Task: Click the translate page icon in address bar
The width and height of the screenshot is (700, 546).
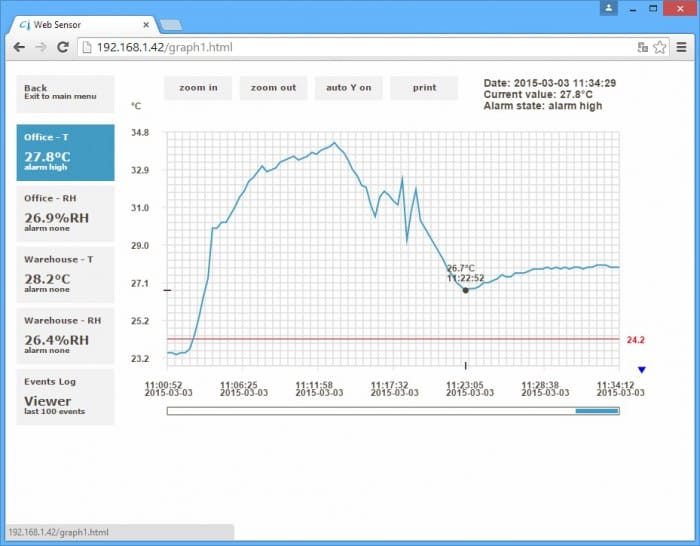Action: 643,47
